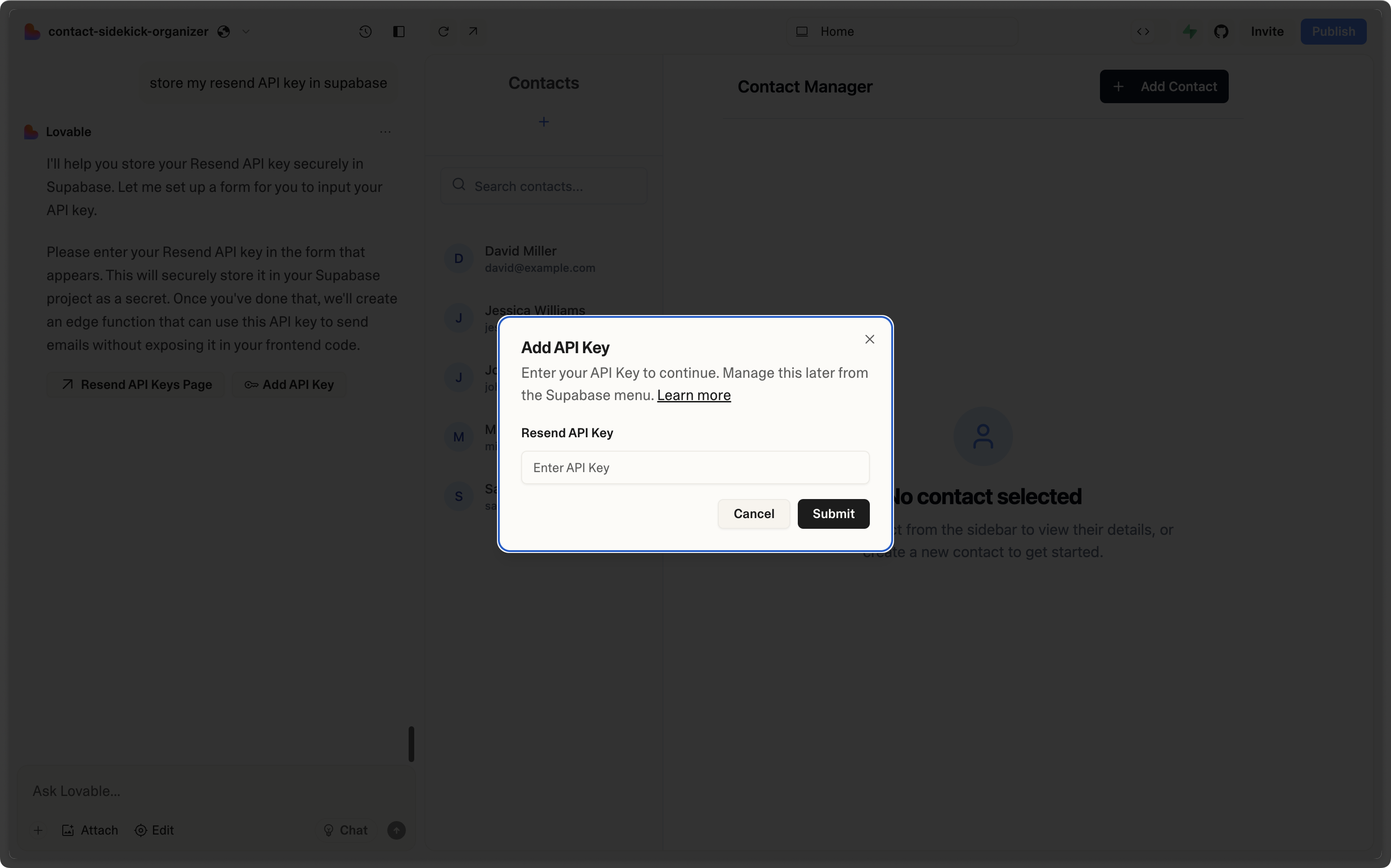This screenshot has width=1391, height=868.
Task: Expand the project name dropdown chevron
Action: [x=246, y=32]
